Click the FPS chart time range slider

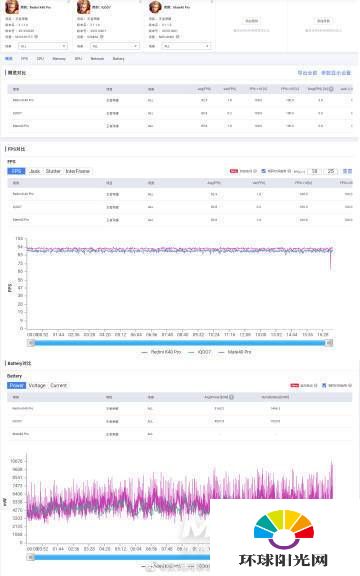click(x=180, y=343)
